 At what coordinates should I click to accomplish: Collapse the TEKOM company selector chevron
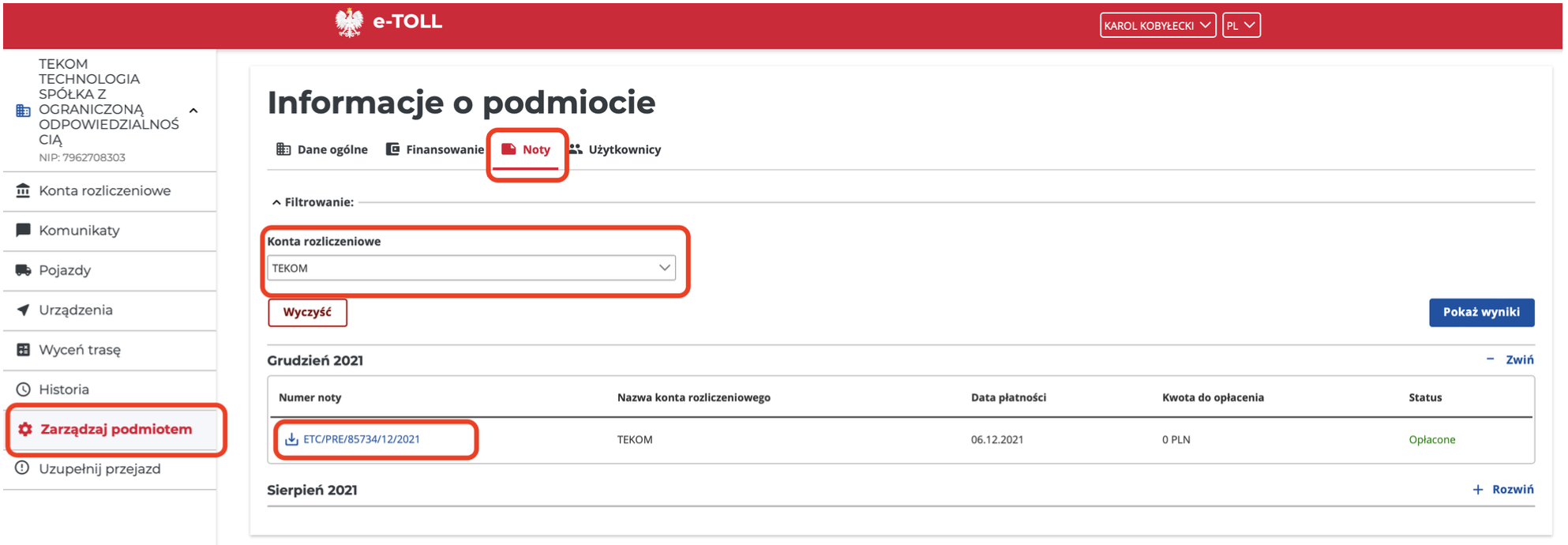pos(193,111)
